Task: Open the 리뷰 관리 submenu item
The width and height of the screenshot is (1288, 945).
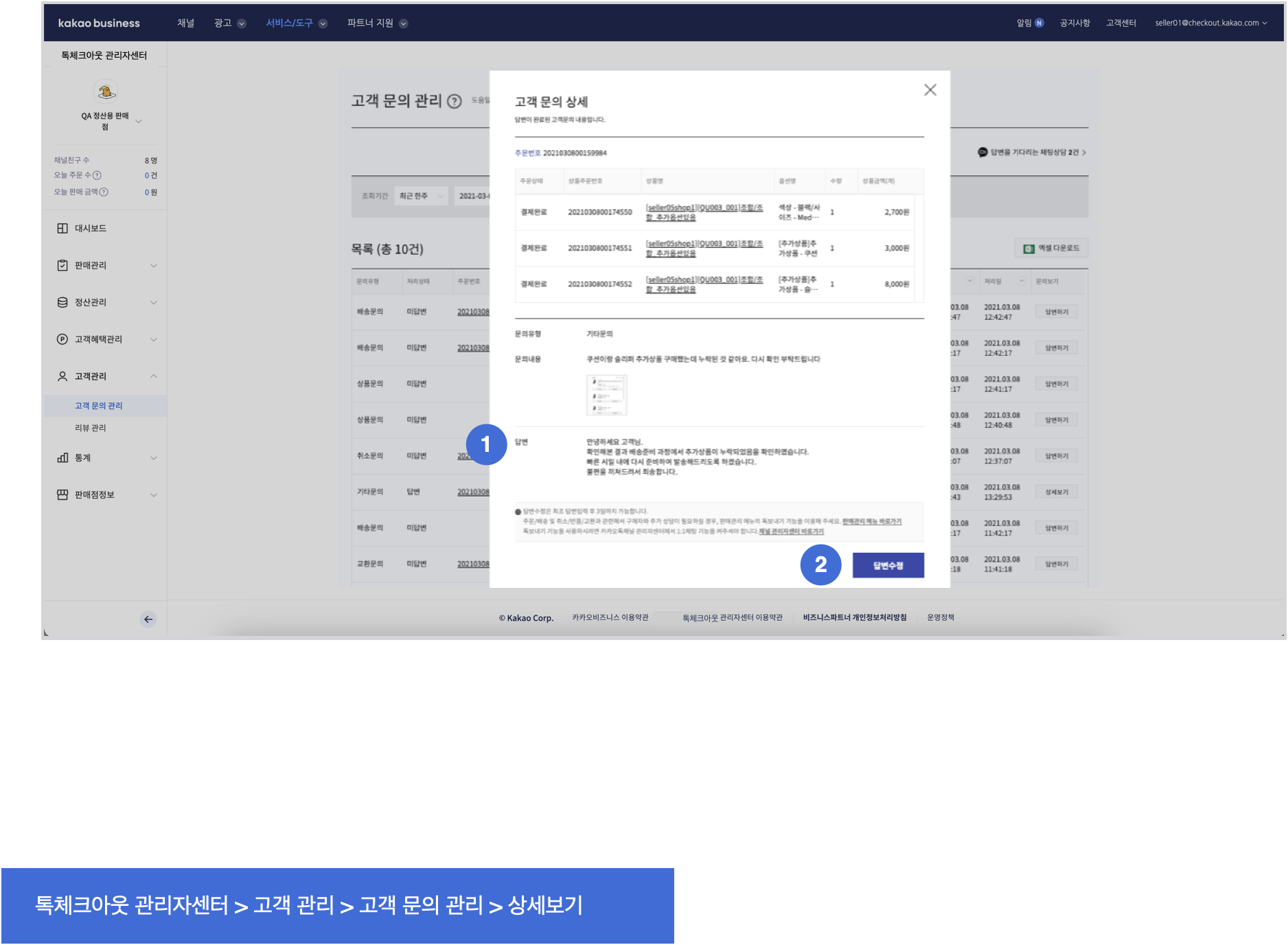Action: tap(91, 428)
